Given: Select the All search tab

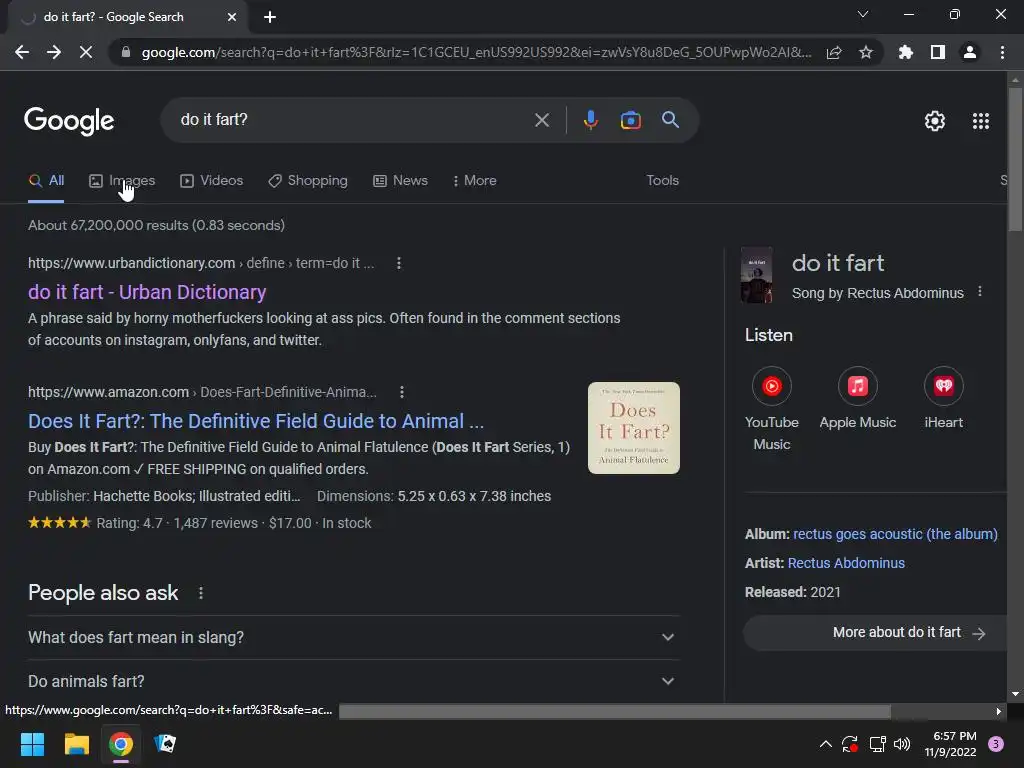Looking at the screenshot, I should [x=46, y=181].
